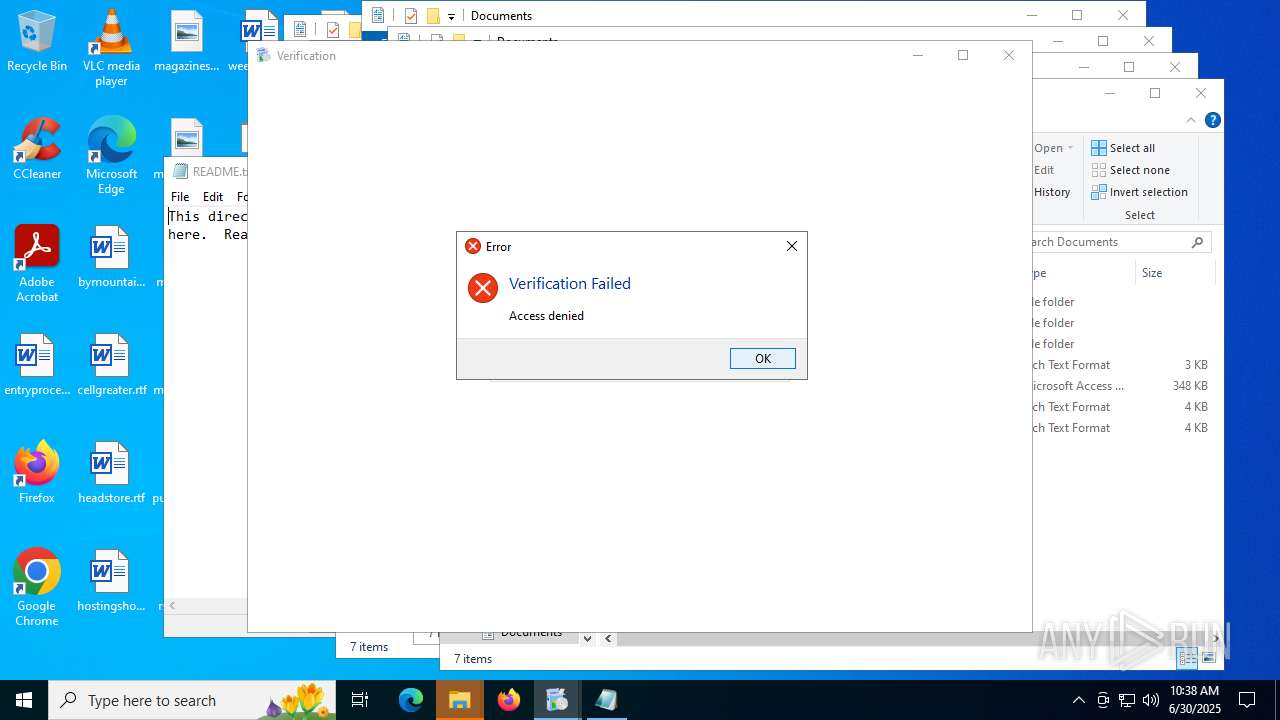This screenshot has height=720, width=1280.
Task: Select headstore.rtf on the desktop
Action: click(111, 474)
